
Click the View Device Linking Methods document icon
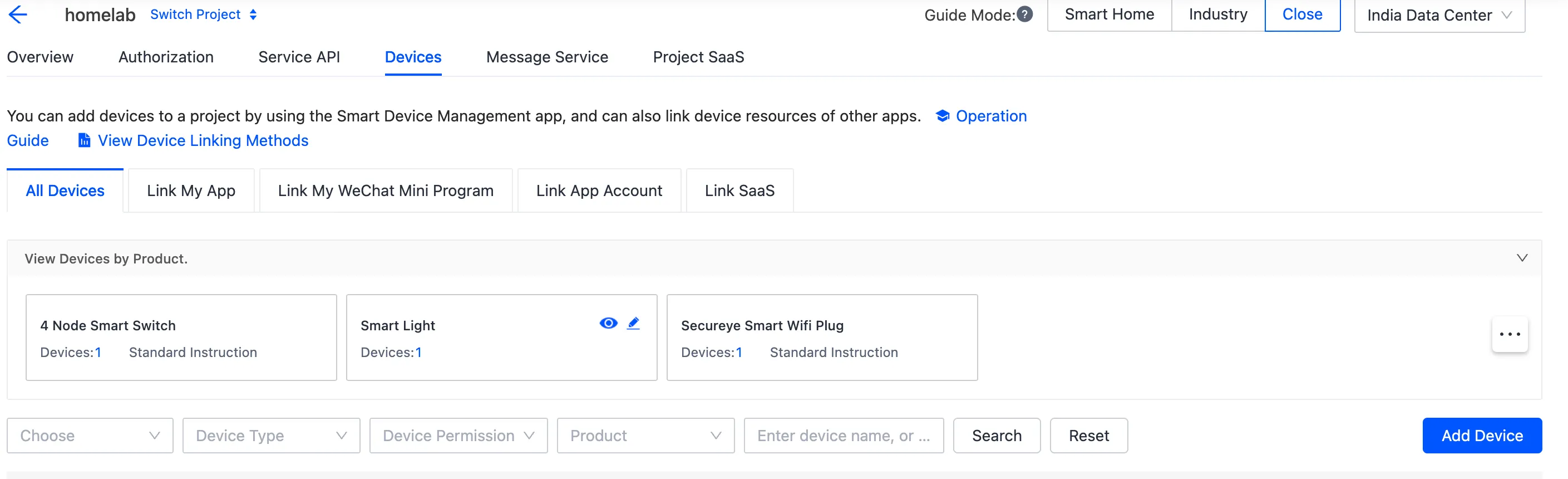click(x=84, y=141)
